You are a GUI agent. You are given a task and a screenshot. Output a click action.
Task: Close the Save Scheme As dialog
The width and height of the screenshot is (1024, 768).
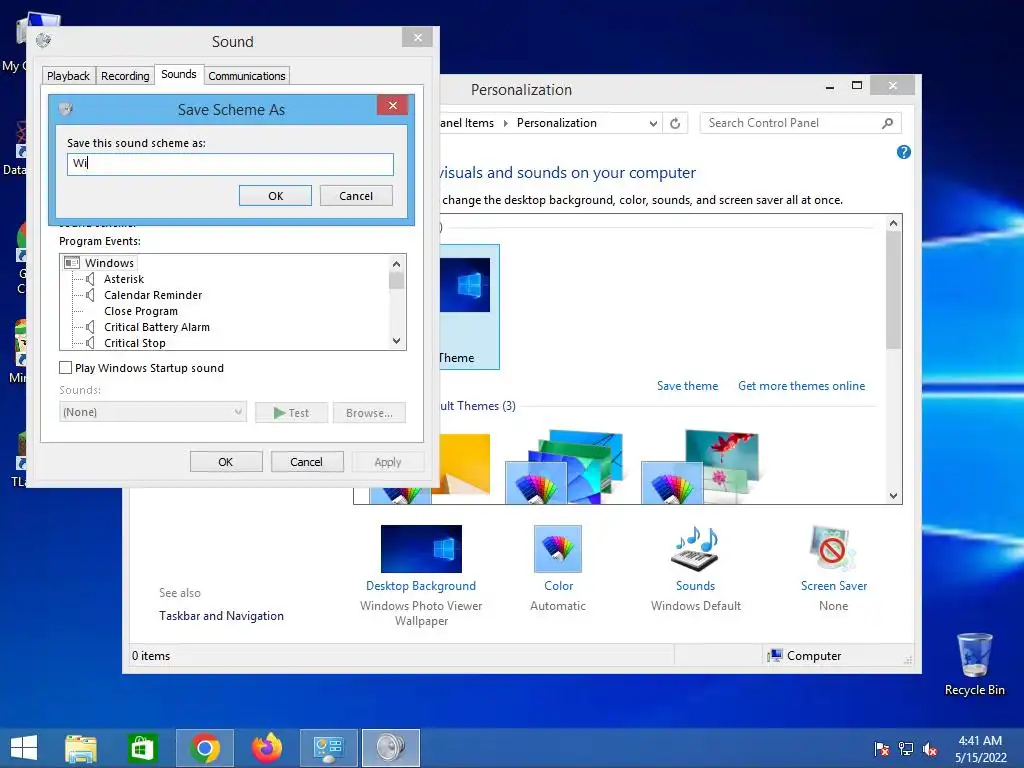(x=392, y=105)
